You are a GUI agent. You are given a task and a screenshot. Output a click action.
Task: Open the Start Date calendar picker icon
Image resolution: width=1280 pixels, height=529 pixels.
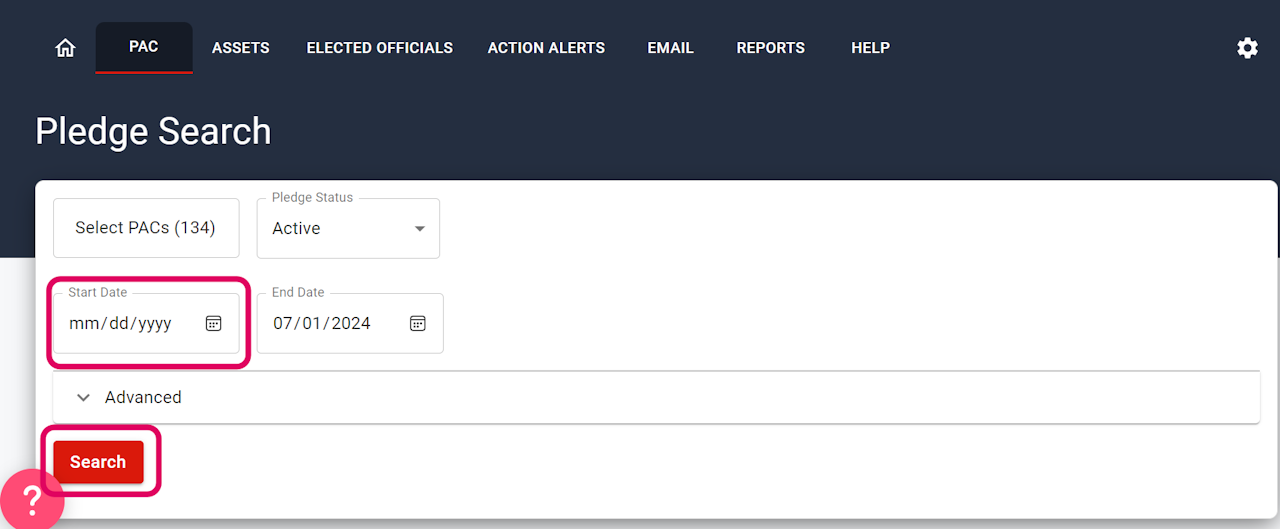coord(213,323)
